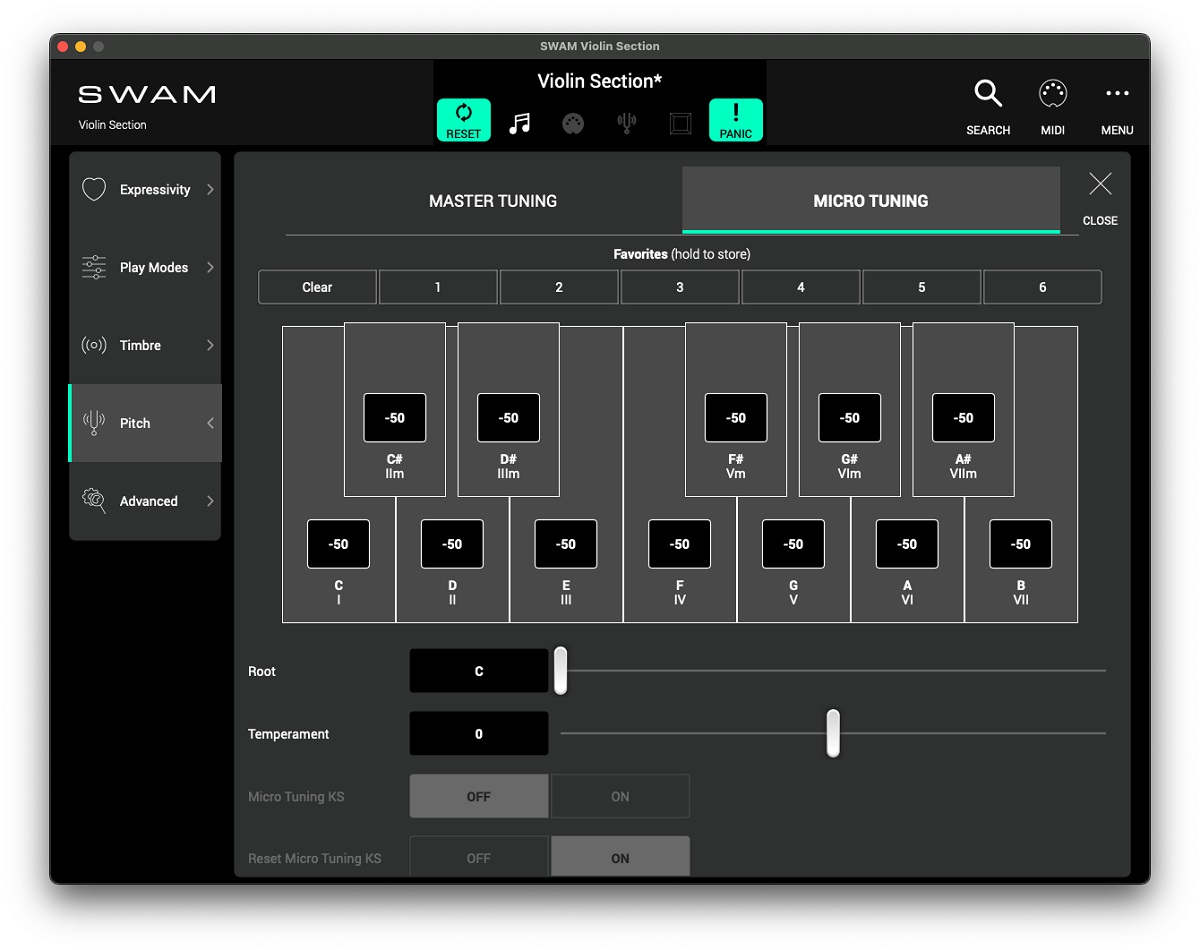
Task: Recall favorite slot 3
Action: click(x=680, y=287)
